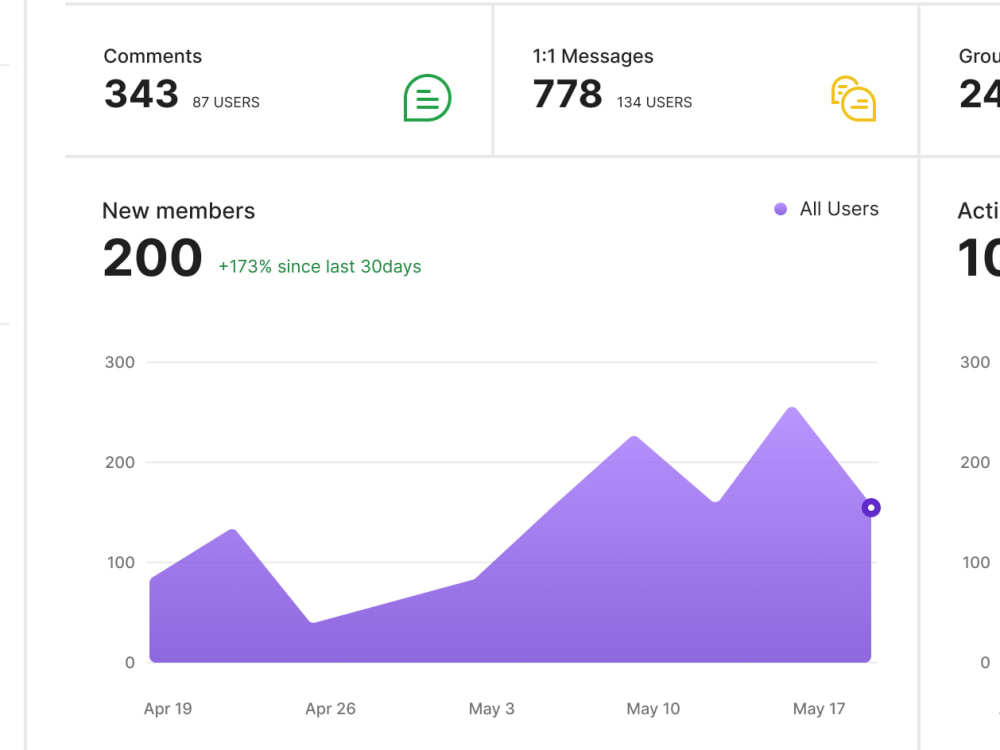
Task: Click the May 17 axis label
Action: (819, 709)
